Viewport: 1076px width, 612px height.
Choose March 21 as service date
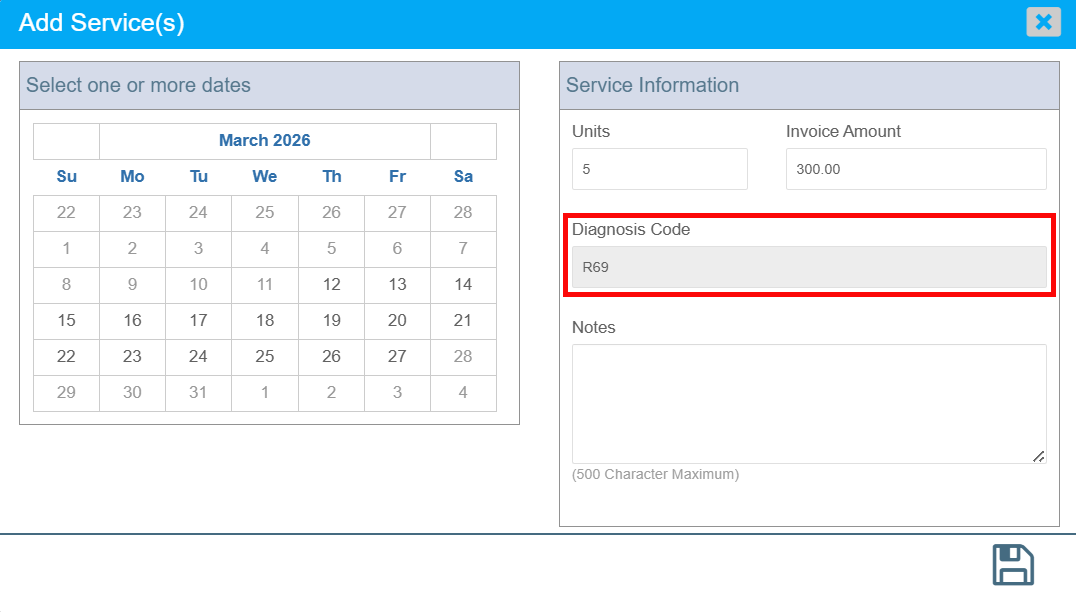pos(463,321)
